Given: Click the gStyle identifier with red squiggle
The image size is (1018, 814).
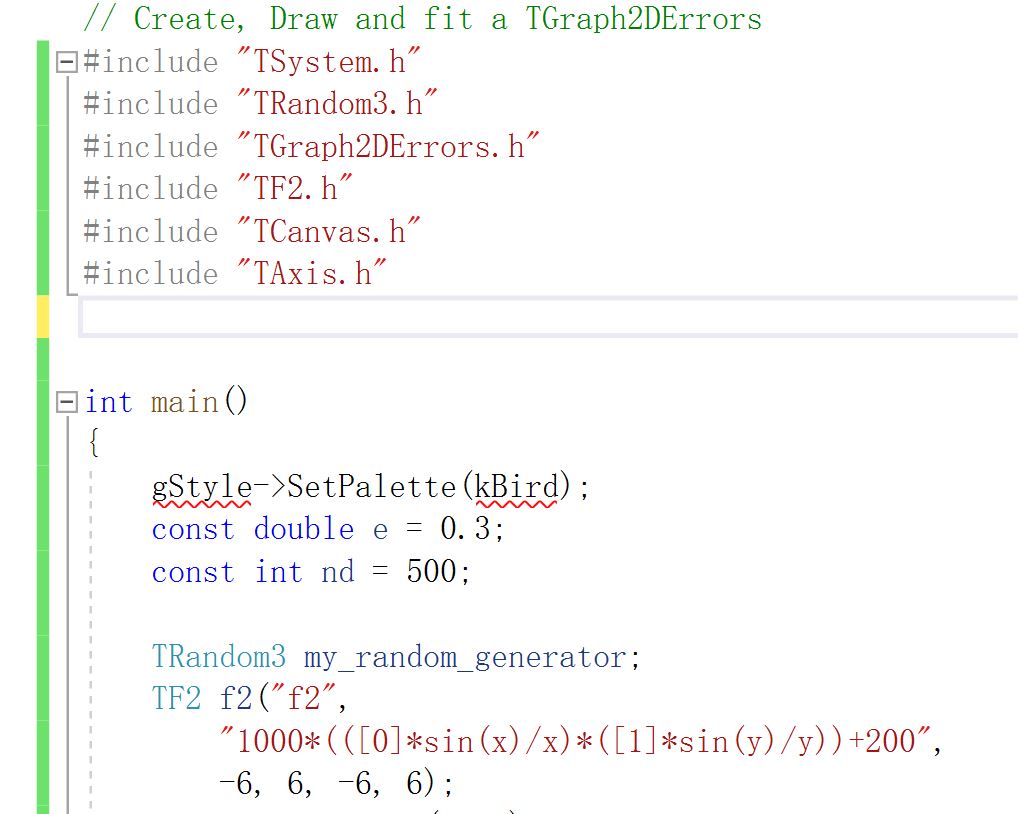Looking at the screenshot, I should [201, 487].
